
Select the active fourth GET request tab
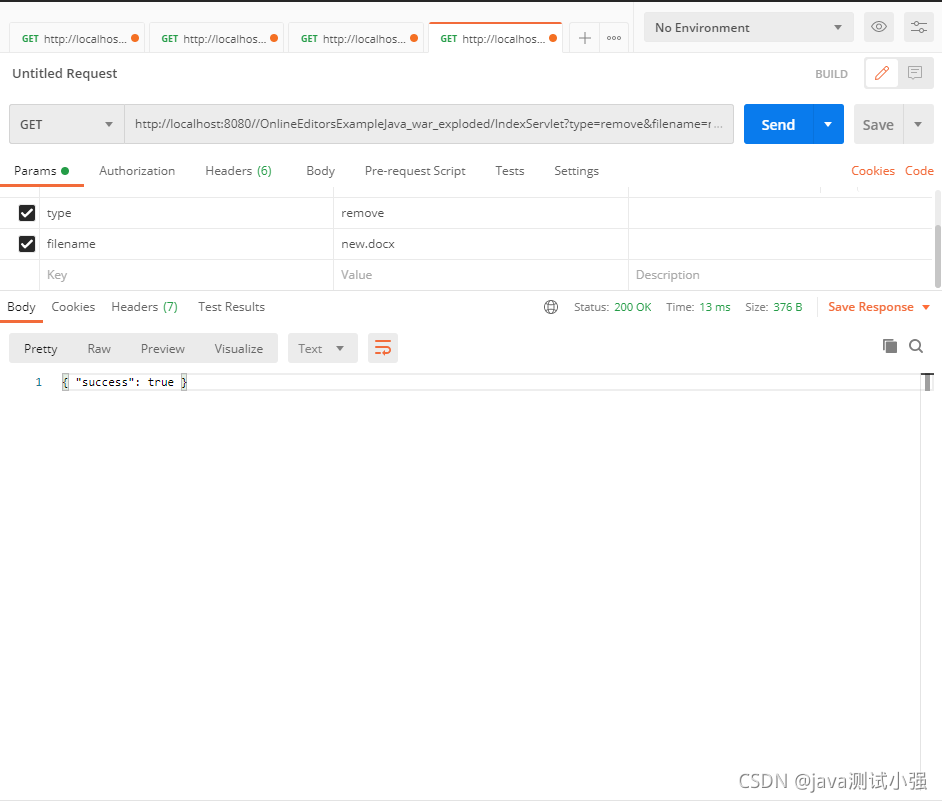tap(495, 38)
